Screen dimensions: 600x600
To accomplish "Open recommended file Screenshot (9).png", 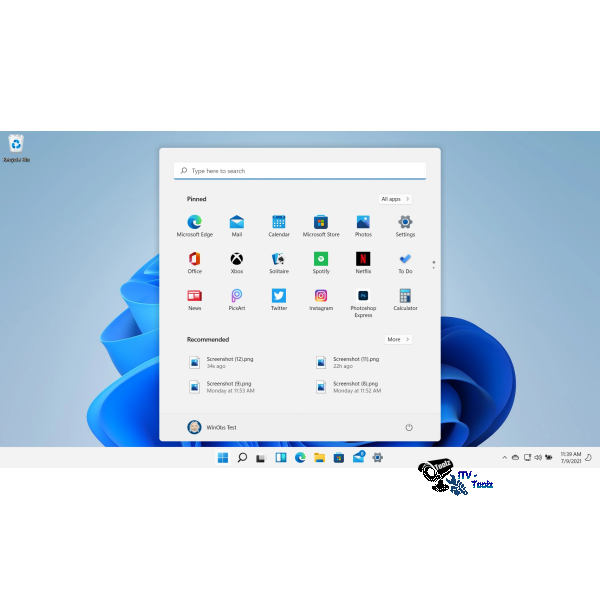I will click(222, 387).
